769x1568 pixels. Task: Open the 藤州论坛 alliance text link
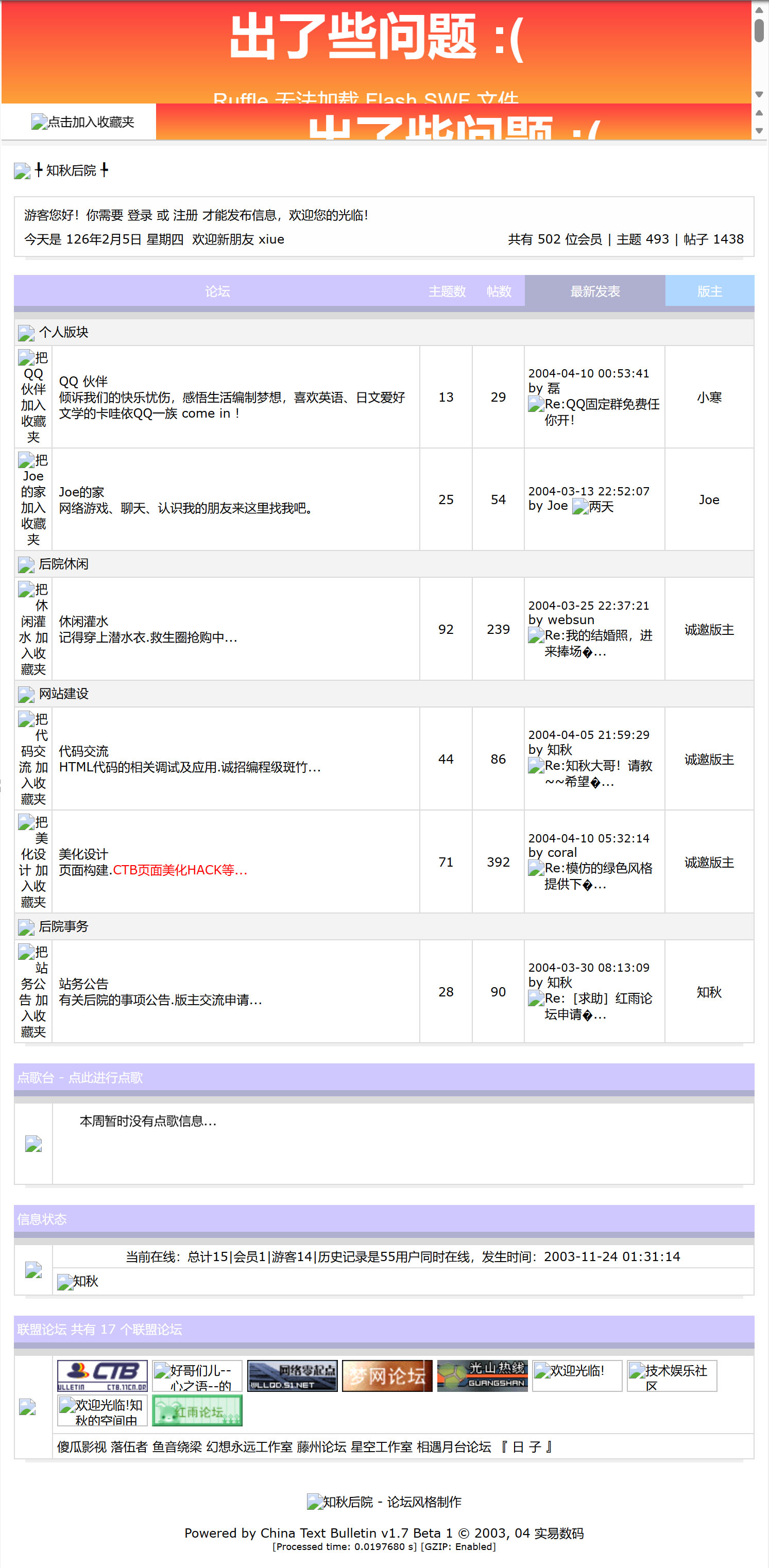point(321,1446)
